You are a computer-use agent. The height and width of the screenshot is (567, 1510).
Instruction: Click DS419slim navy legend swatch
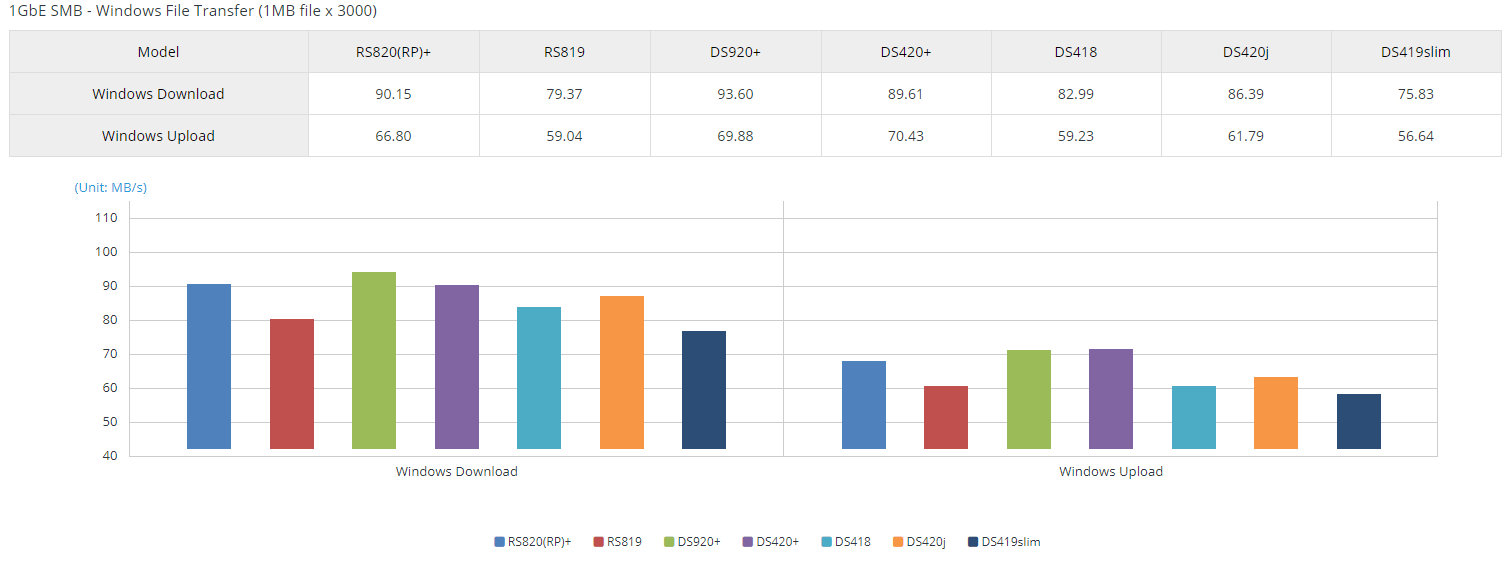click(973, 542)
